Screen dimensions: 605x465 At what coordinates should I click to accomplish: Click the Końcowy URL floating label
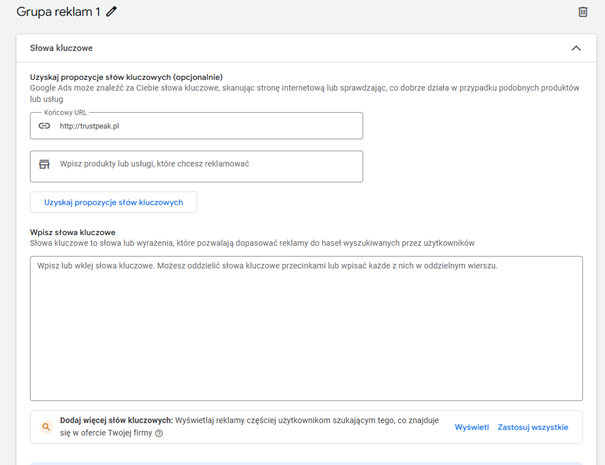(65, 113)
